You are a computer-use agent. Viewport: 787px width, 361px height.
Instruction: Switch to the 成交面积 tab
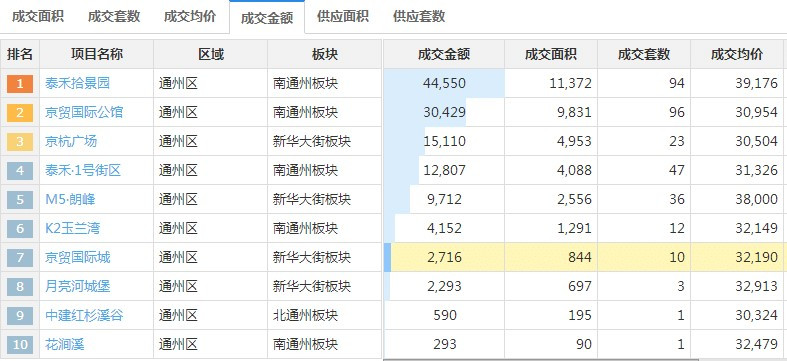38,17
